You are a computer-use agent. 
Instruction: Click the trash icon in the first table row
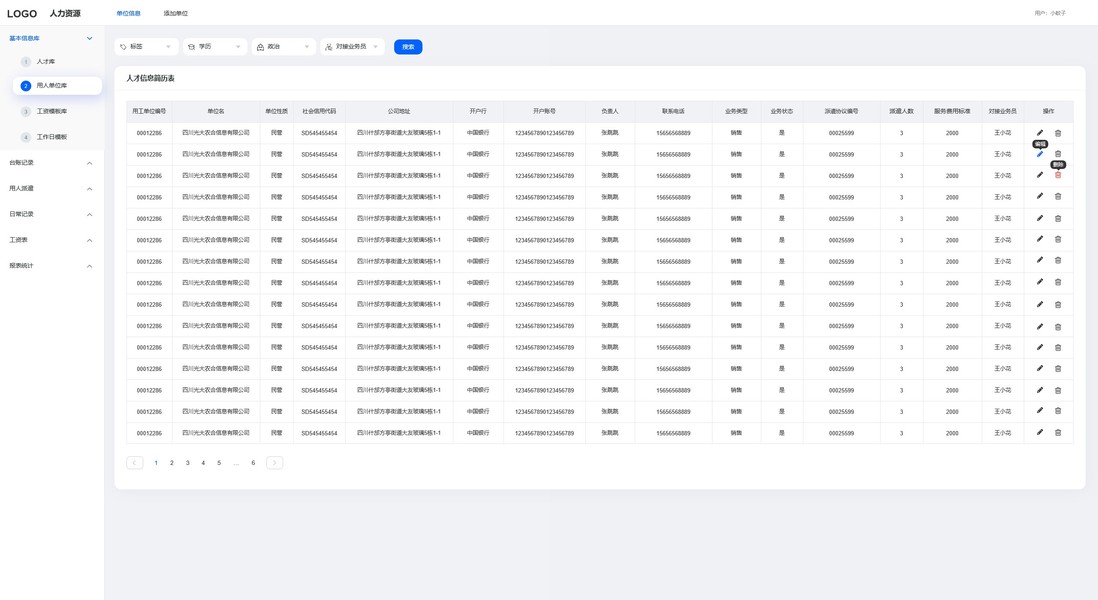coord(1058,132)
